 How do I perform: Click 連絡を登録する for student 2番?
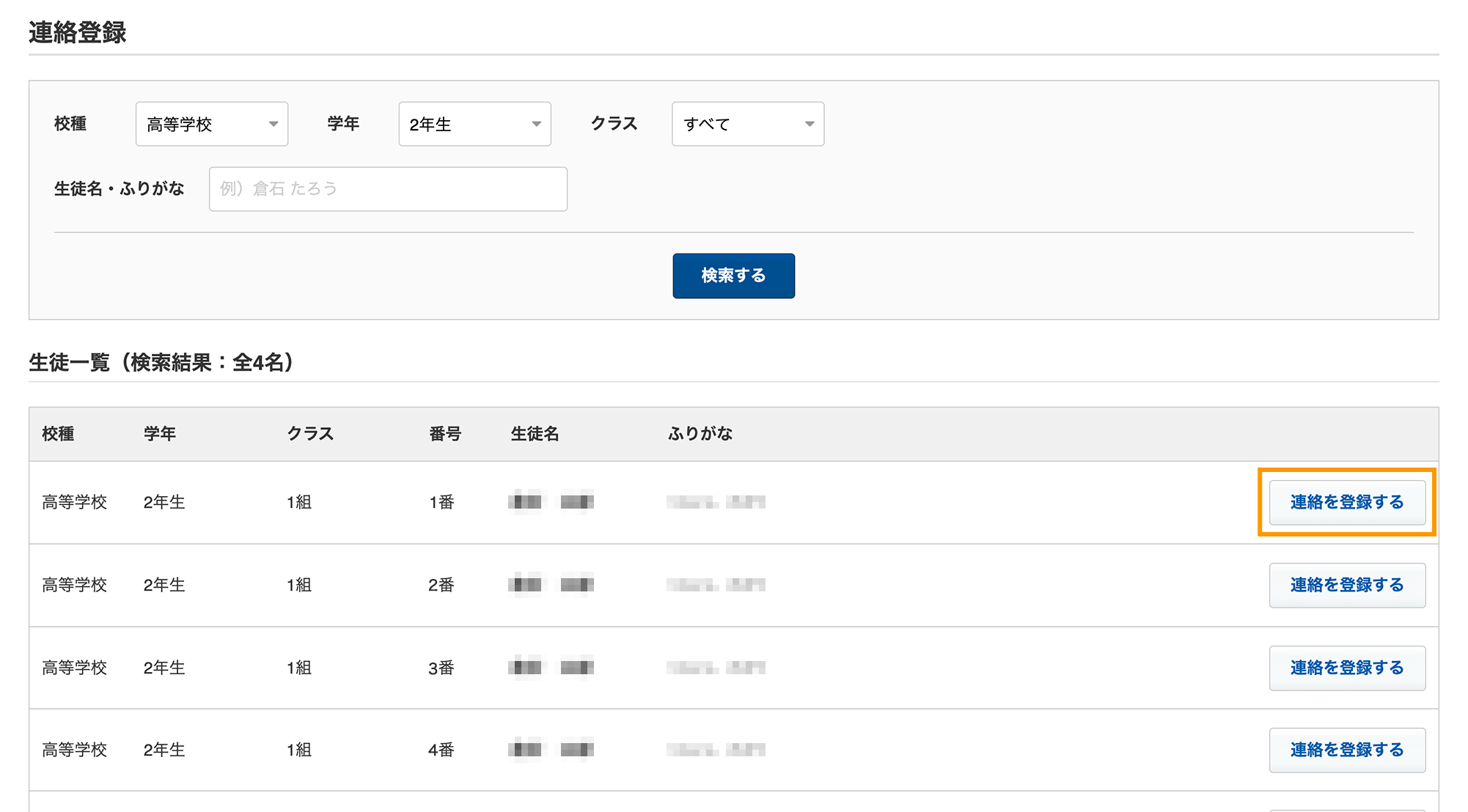pos(1347,585)
